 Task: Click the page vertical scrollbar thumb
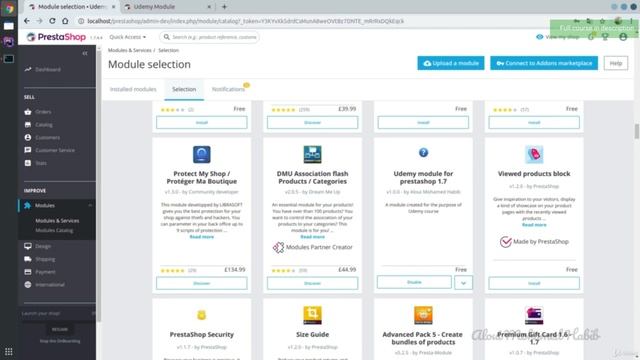[x=636, y=131]
